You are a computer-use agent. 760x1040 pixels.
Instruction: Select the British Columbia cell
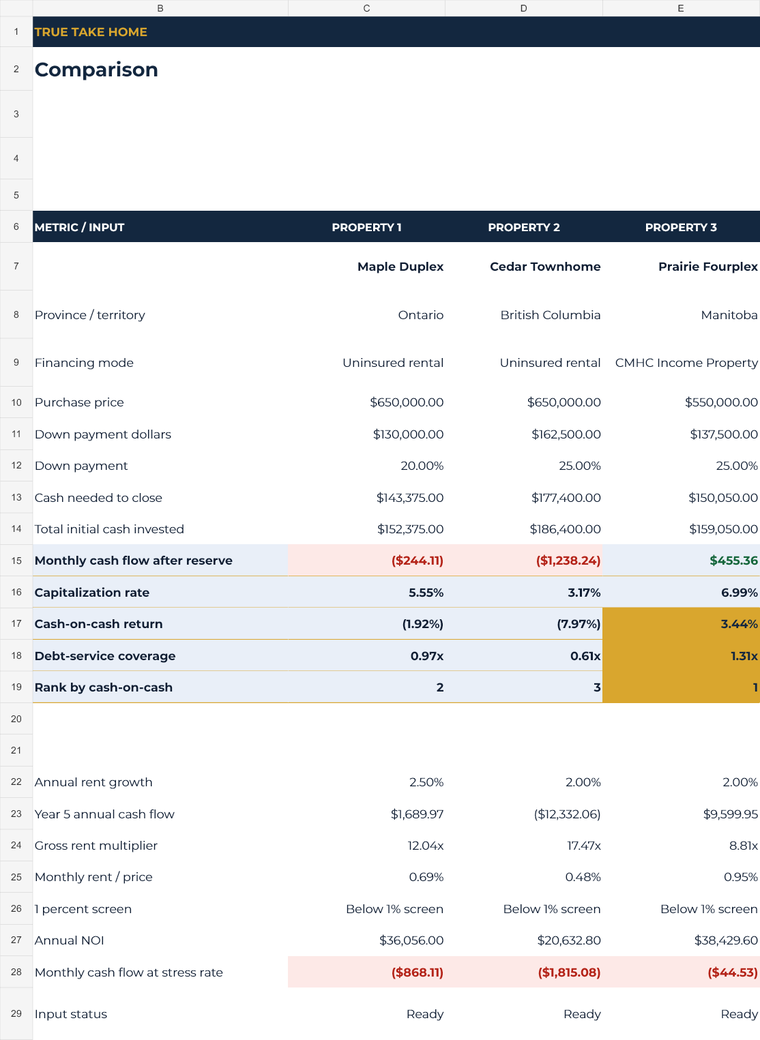tap(523, 314)
